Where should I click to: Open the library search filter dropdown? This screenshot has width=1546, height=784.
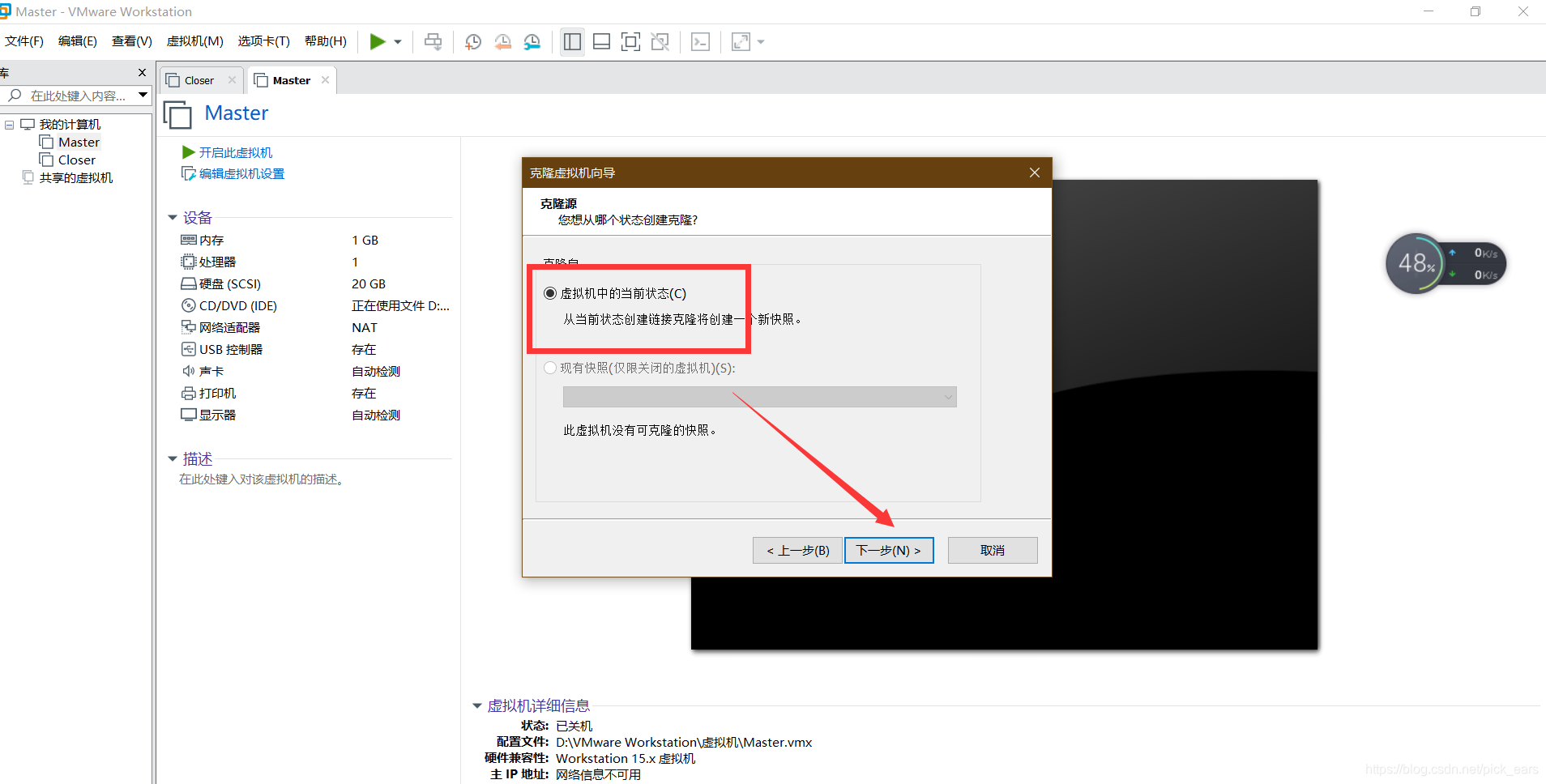tap(143, 96)
